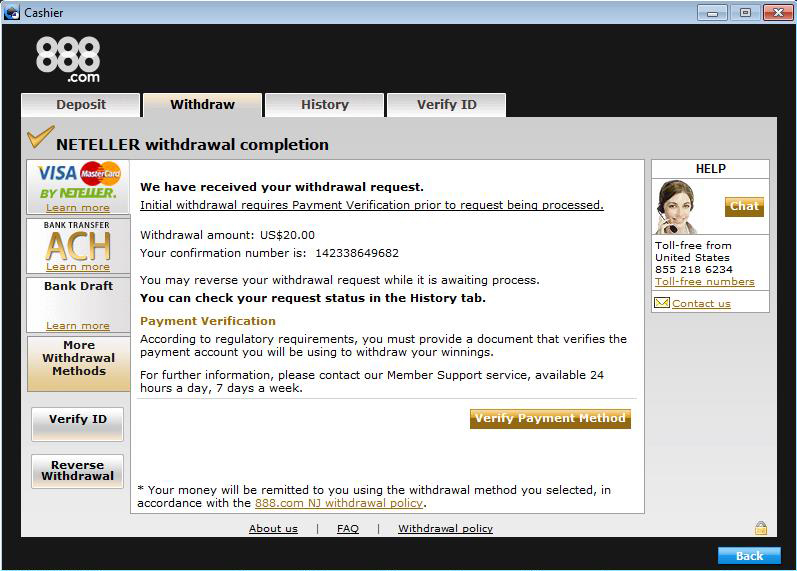Image resolution: width=797 pixels, height=571 pixels.
Task: Click the 888.com logo
Action: [x=68, y=59]
